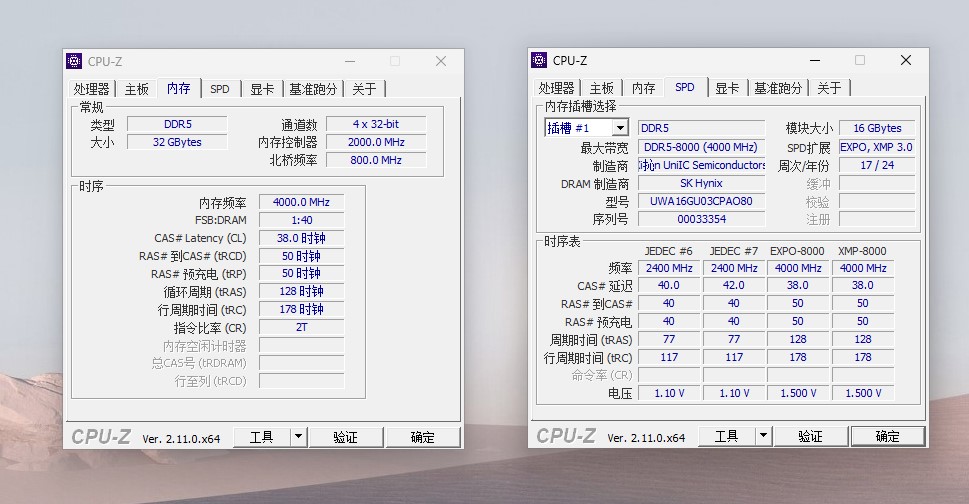Click DDR5-8000 (4000 MHz) bandwidth field
Viewport: 969px width, 504px height.
click(x=701, y=147)
